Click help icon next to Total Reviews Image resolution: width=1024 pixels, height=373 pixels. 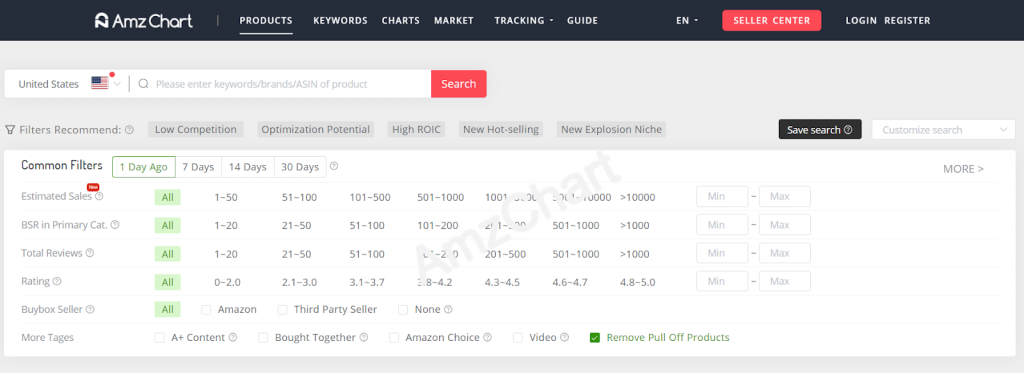point(90,253)
